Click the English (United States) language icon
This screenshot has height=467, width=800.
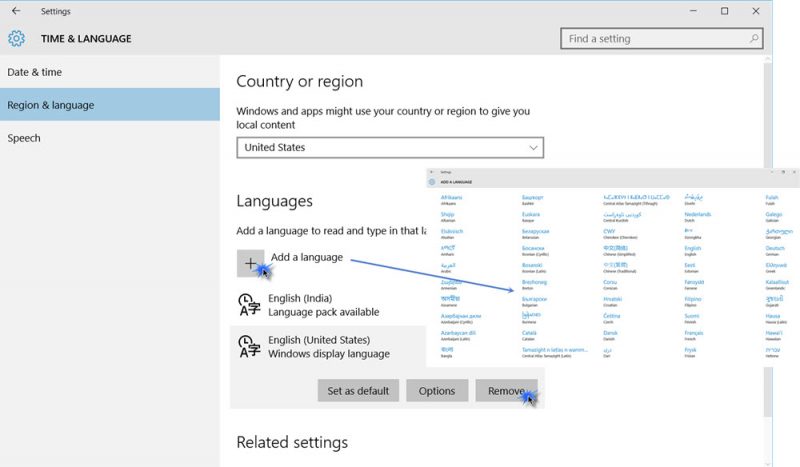(x=249, y=347)
